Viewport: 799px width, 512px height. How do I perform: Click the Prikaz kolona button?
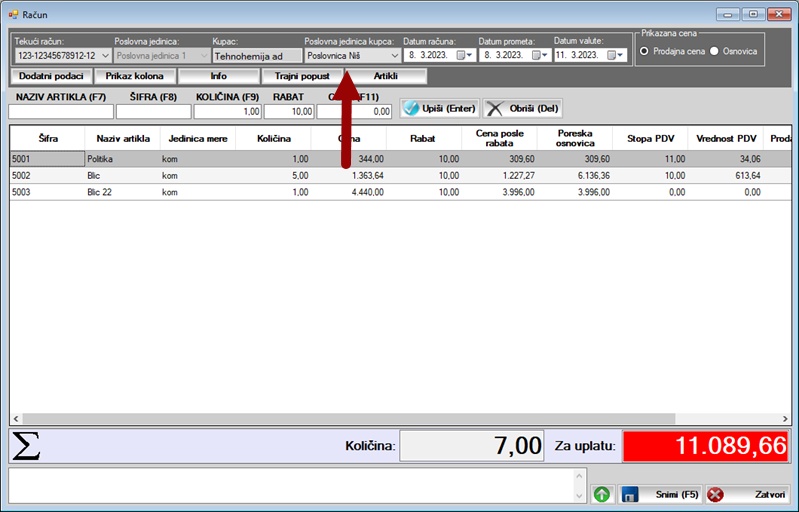(x=135, y=76)
